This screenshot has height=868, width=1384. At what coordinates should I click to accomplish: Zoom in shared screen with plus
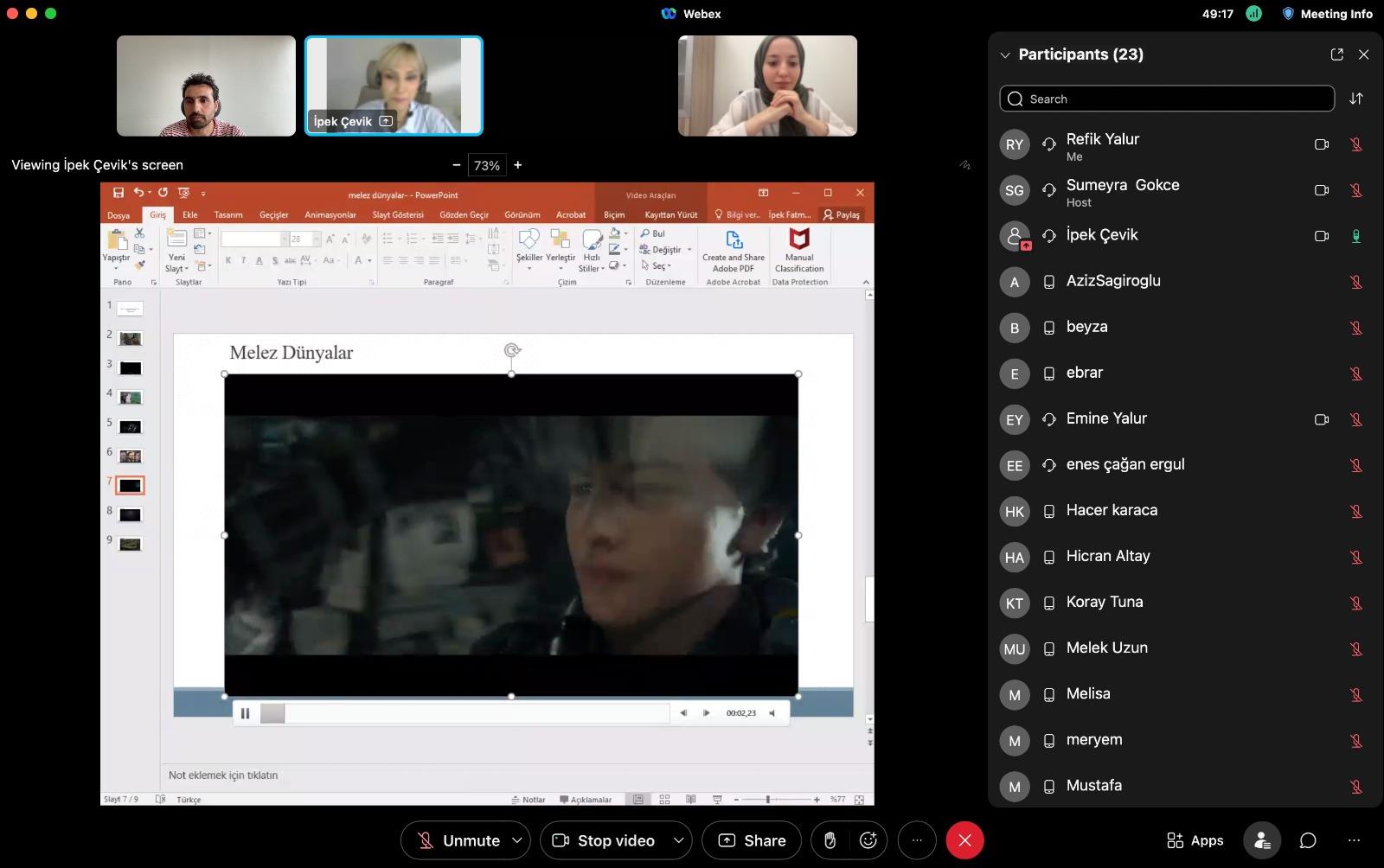tap(518, 165)
